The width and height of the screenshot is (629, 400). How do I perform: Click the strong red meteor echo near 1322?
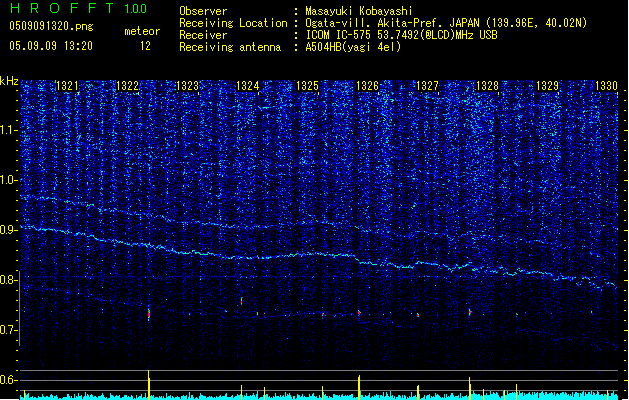[x=149, y=314]
